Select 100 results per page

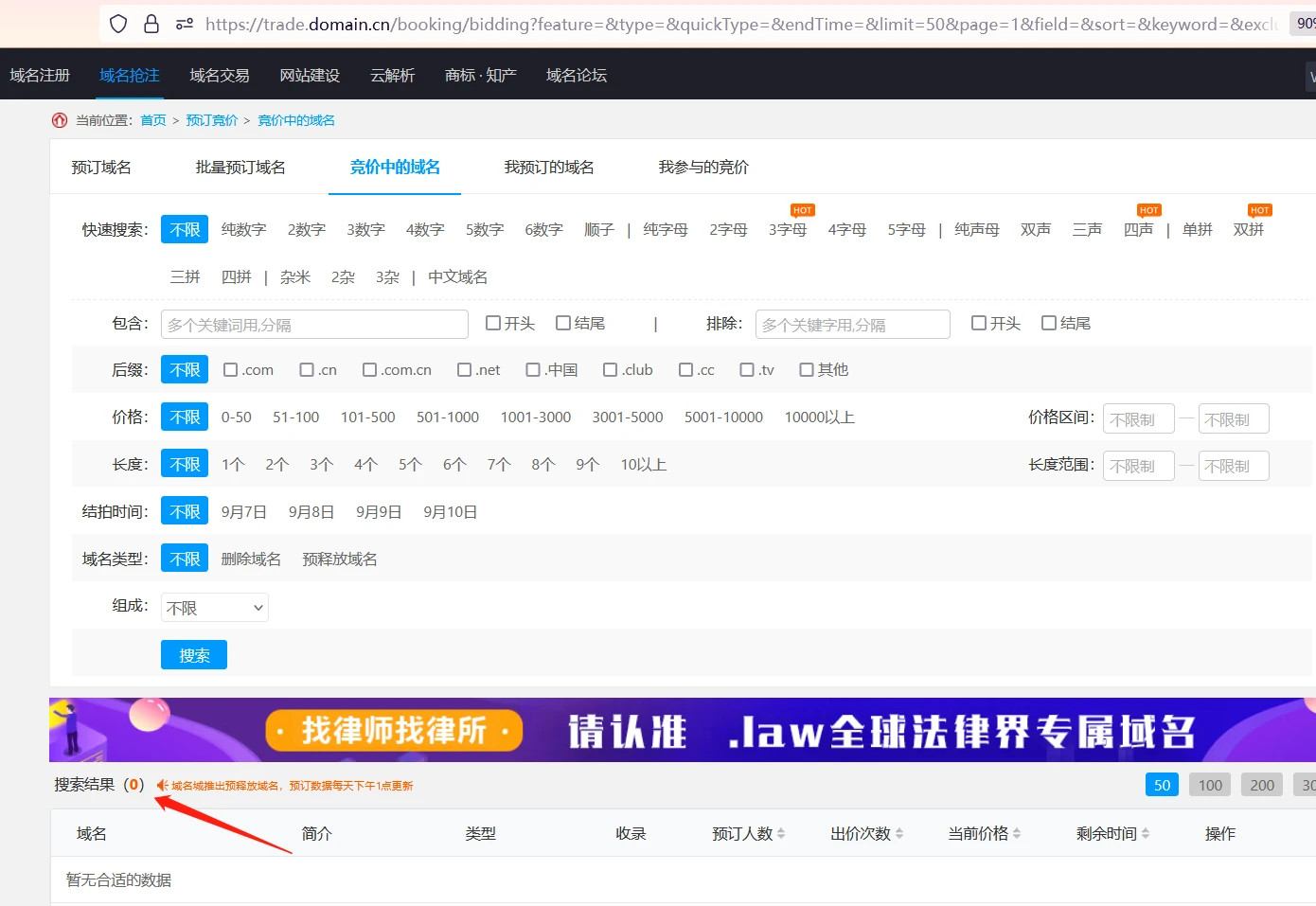[x=1210, y=785]
